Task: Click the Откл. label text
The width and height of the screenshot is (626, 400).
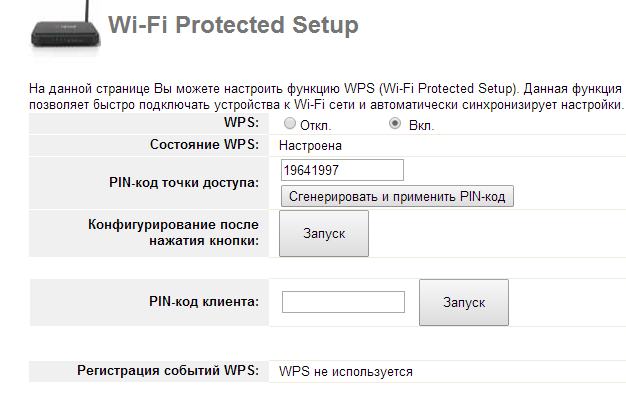Action: pyautogui.click(x=315, y=126)
